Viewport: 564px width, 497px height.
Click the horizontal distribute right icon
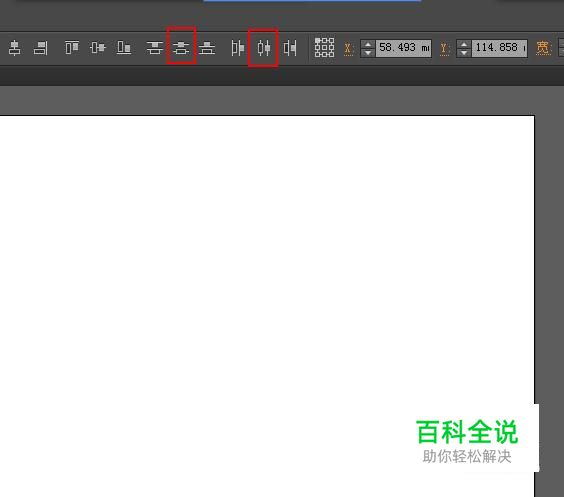point(290,48)
